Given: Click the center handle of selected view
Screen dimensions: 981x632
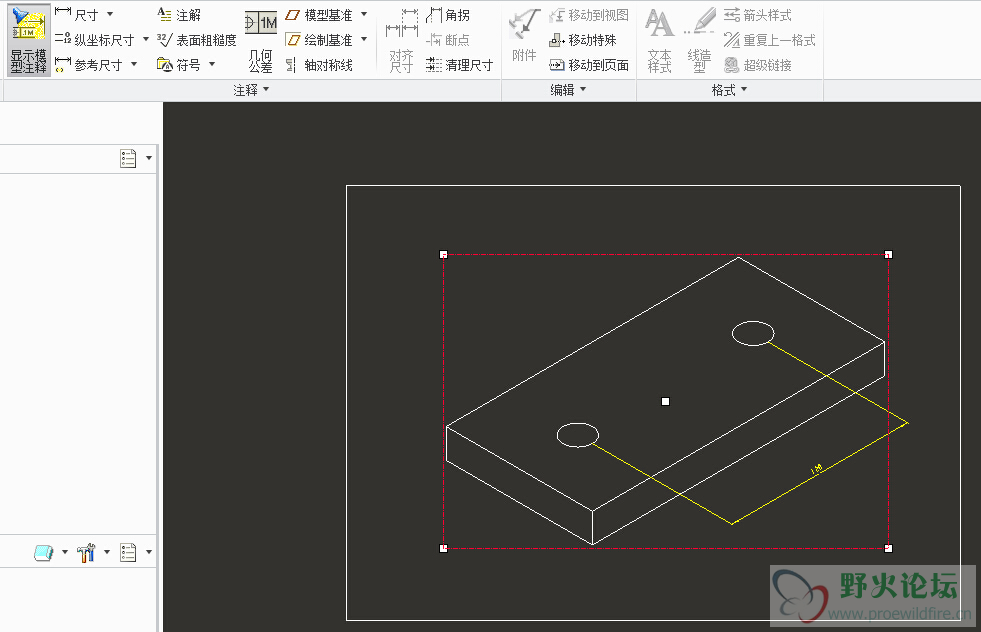Looking at the screenshot, I should tap(666, 401).
